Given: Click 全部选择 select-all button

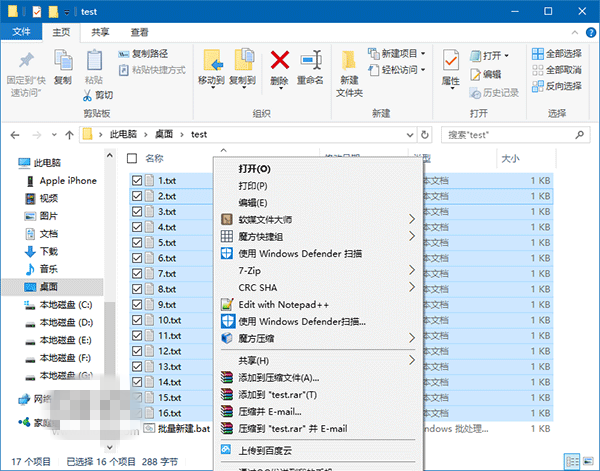Looking at the screenshot, I should tap(563, 53).
